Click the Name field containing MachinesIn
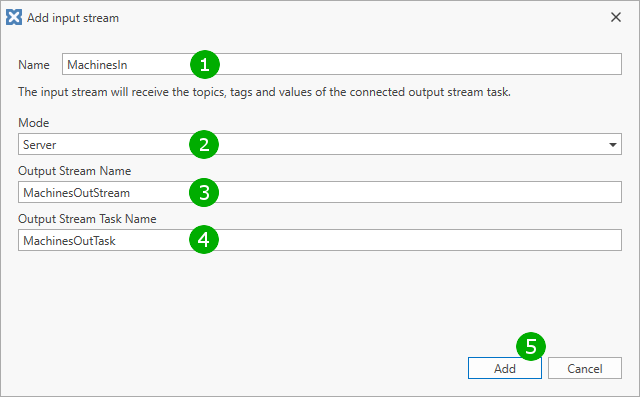Image resolution: width=640 pixels, height=397 pixels. (x=342, y=64)
